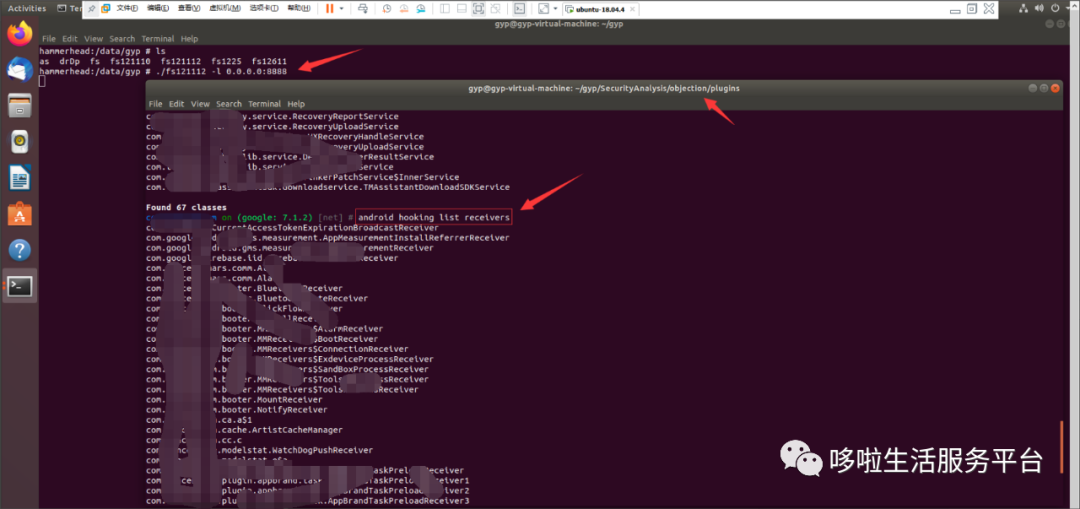Viewport: 1080px width, 509px height.
Task: Toggle the library sidebar view icon
Action: click(444, 8)
